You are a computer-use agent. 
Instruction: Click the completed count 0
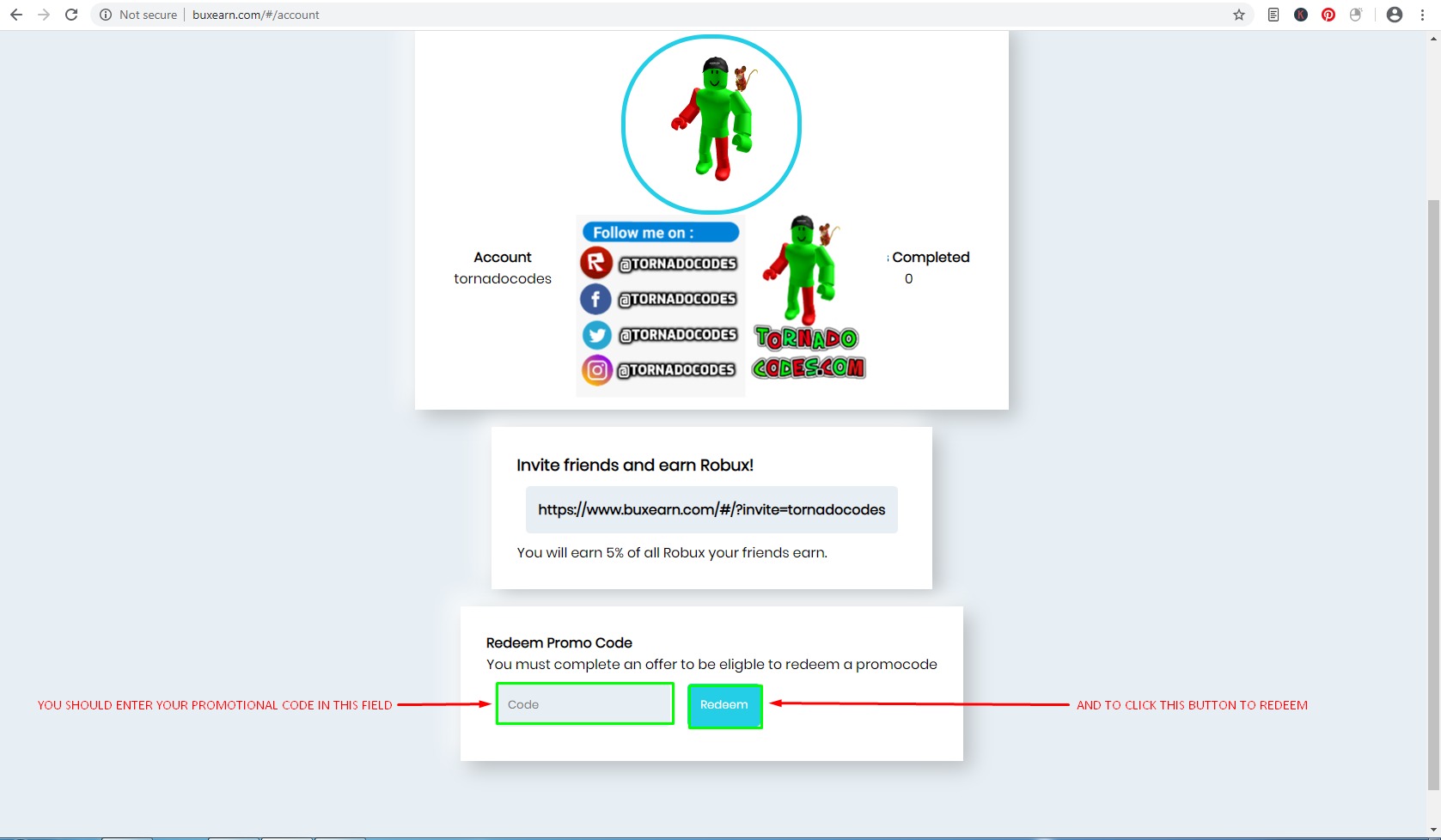[908, 278]
